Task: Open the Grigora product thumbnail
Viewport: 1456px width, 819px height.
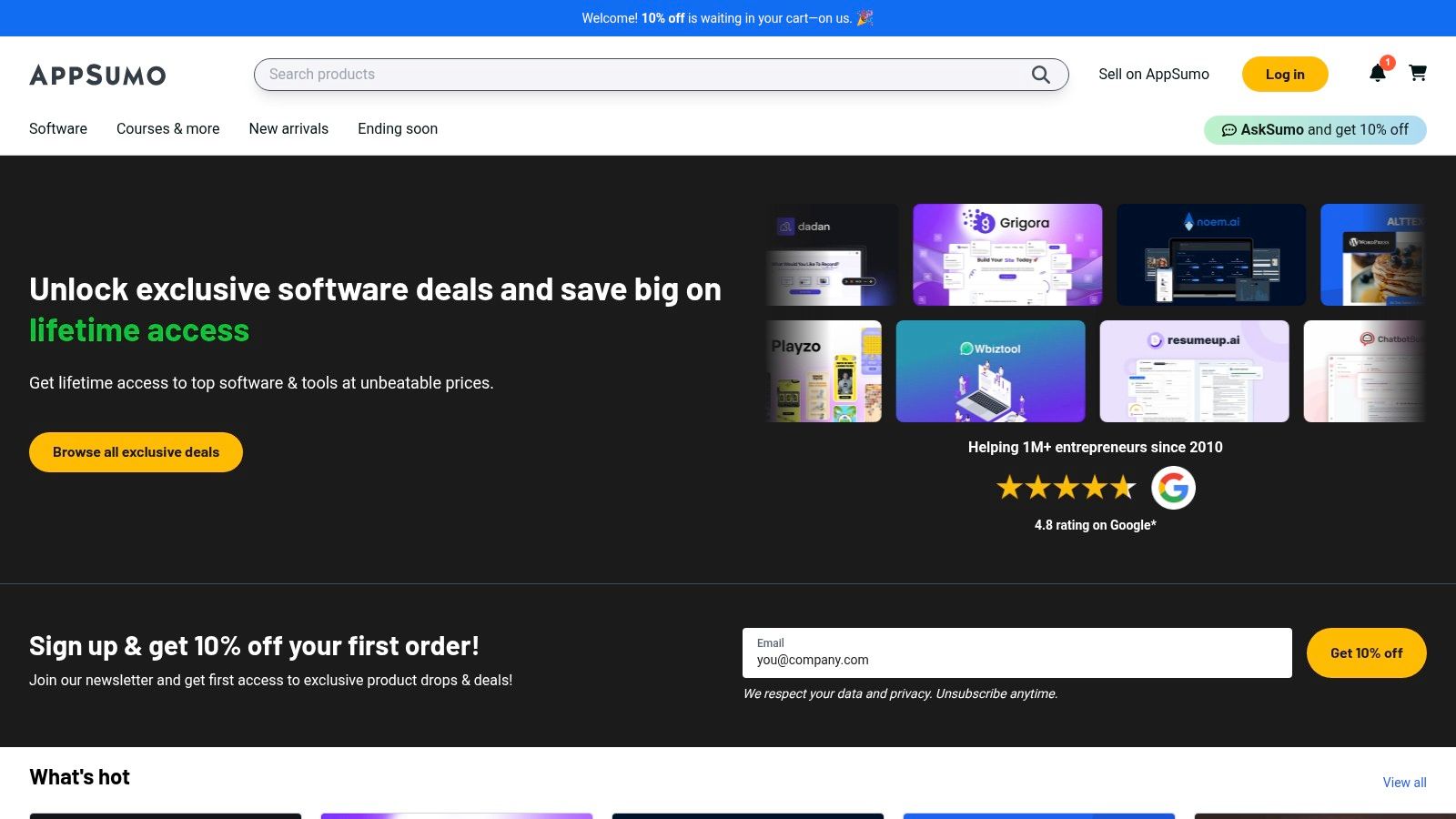Action: (x=1007, y=255)
